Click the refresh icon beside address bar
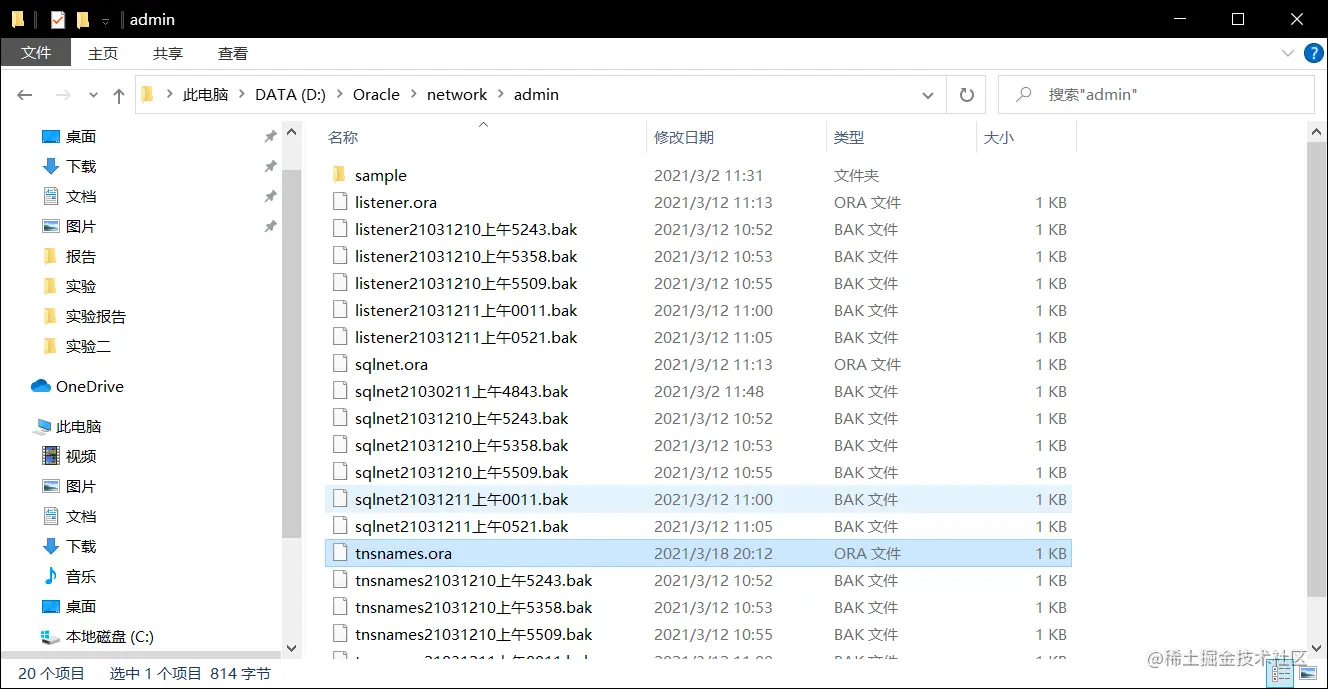 coord(966,94)
